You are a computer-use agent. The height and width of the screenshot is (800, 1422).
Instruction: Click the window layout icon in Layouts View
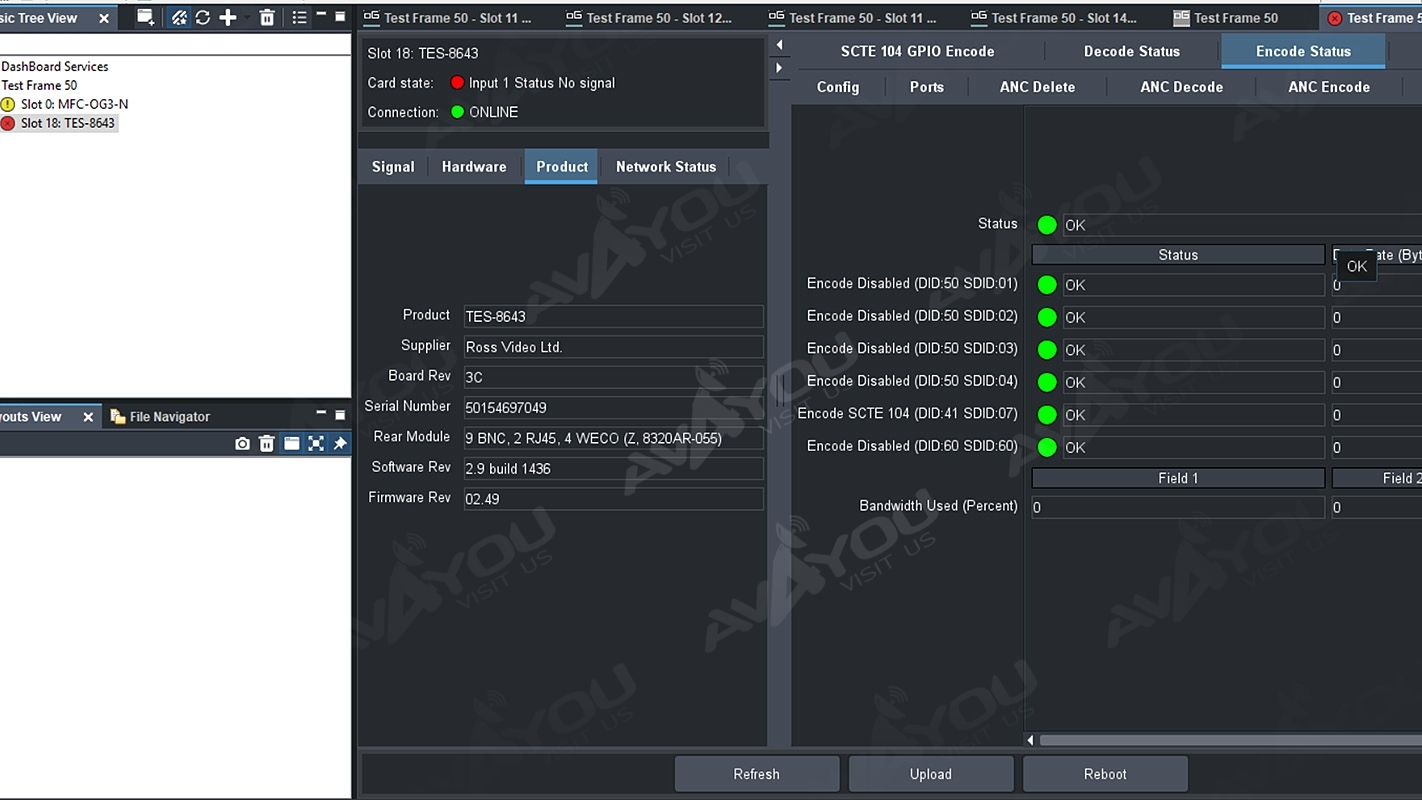tap(291, 443)
